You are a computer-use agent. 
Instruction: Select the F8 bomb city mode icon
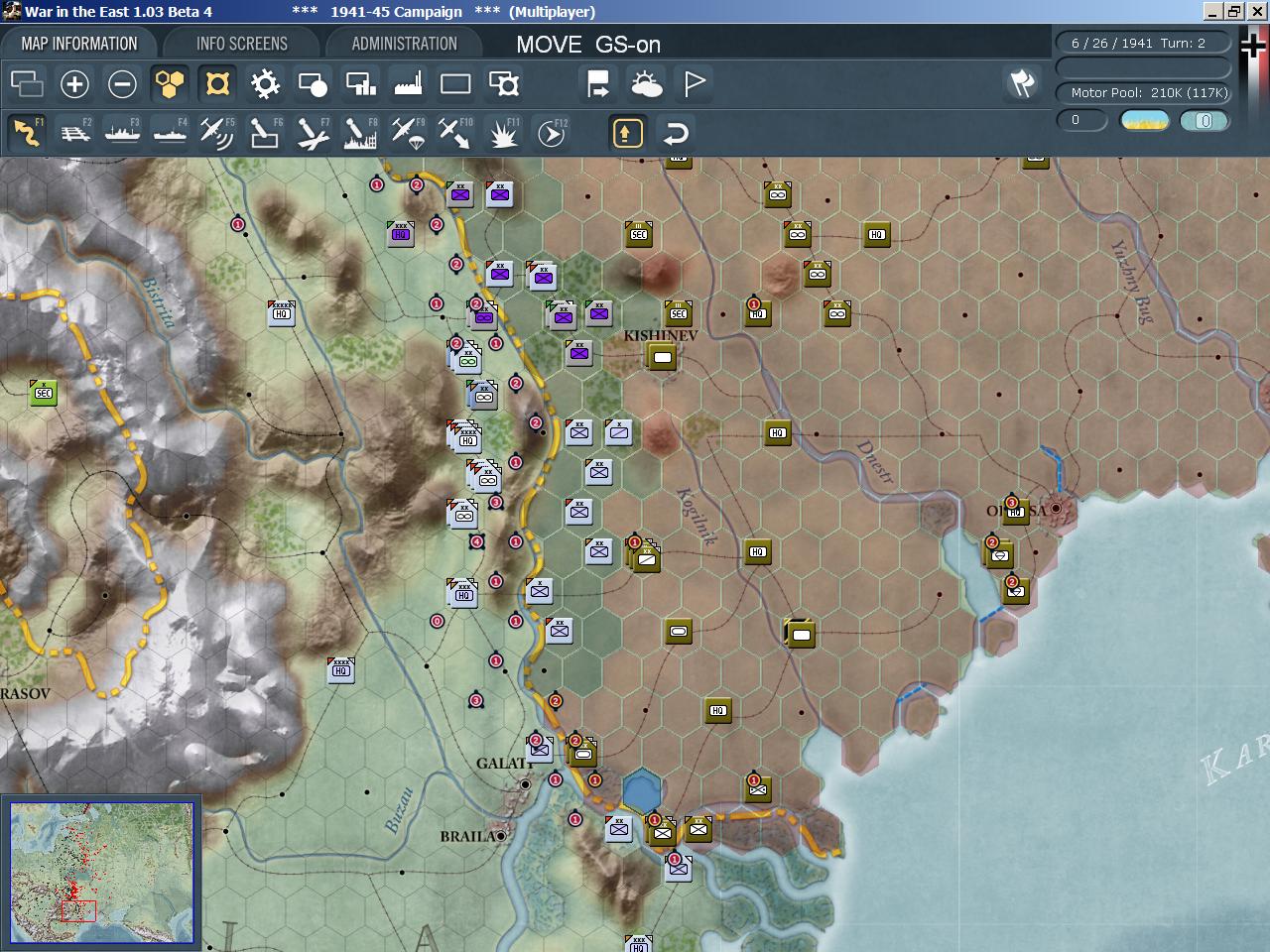click(x=360, y=133)
